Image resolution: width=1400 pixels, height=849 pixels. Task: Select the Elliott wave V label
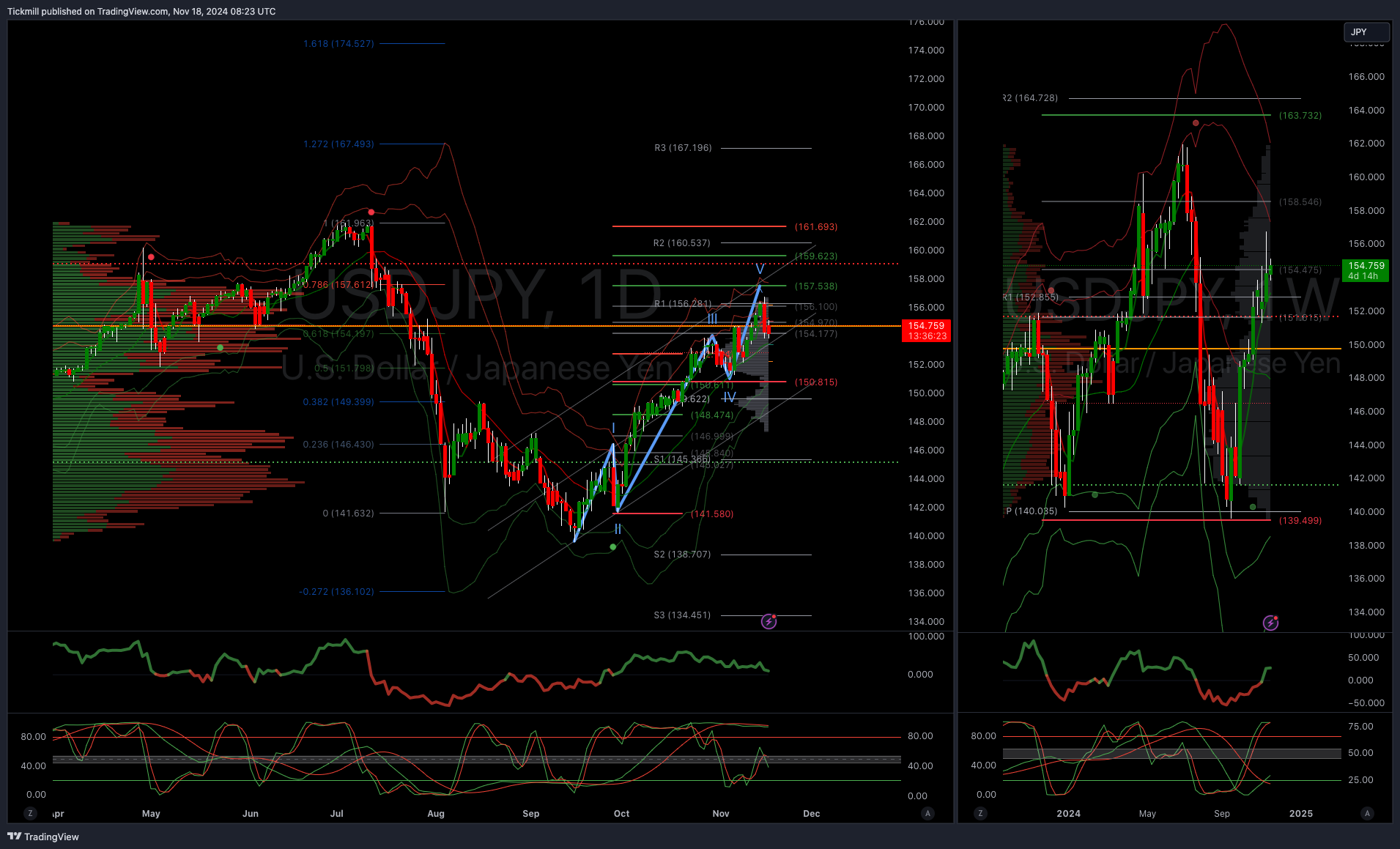(x=760, y=270)
